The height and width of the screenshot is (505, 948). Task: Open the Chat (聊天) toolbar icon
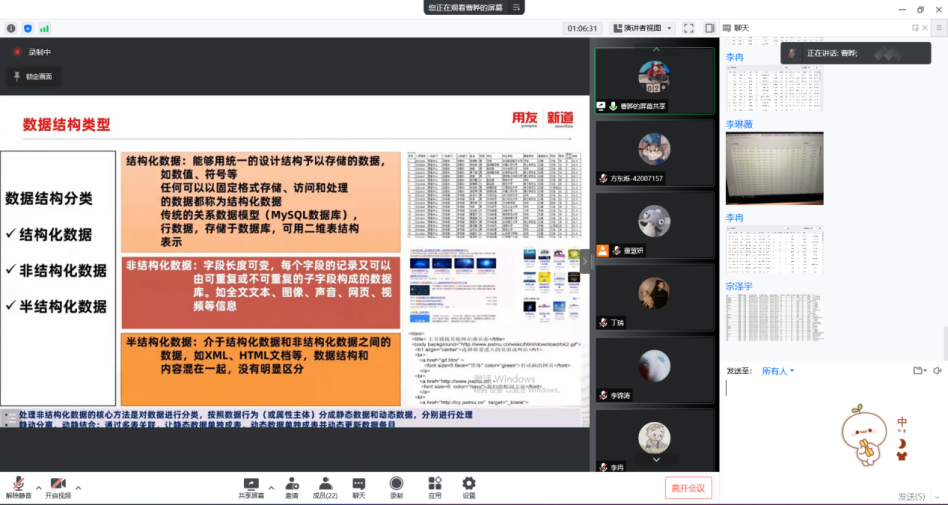(x=359, y=487)
